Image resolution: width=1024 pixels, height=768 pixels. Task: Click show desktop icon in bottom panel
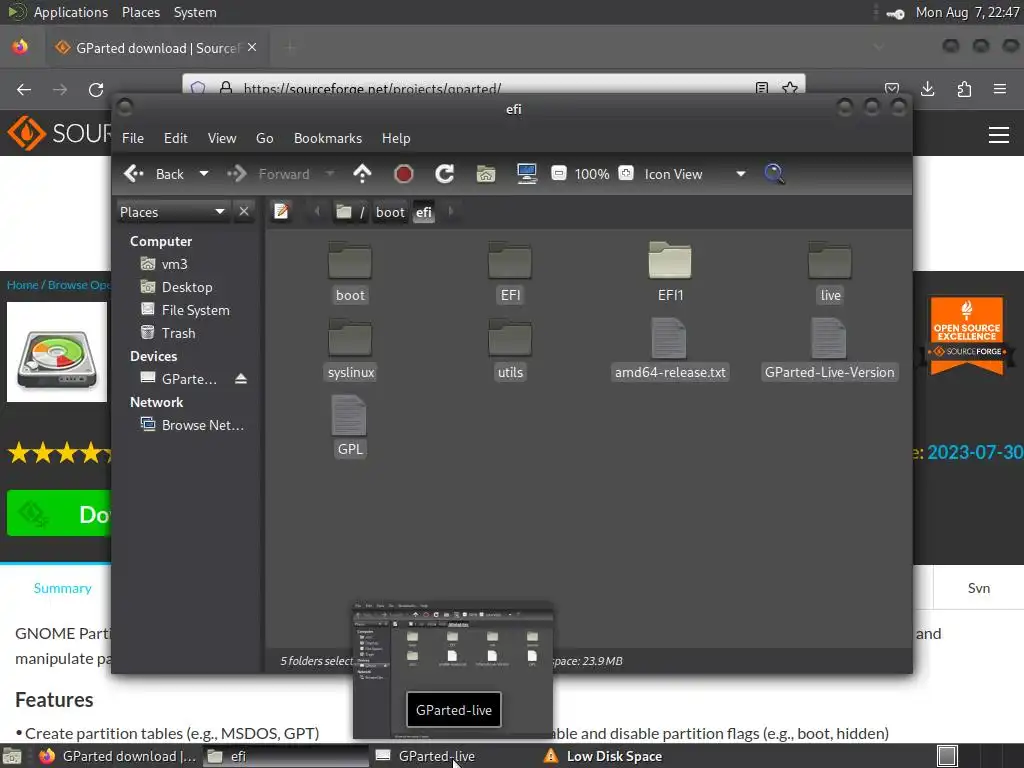[12, 756]
